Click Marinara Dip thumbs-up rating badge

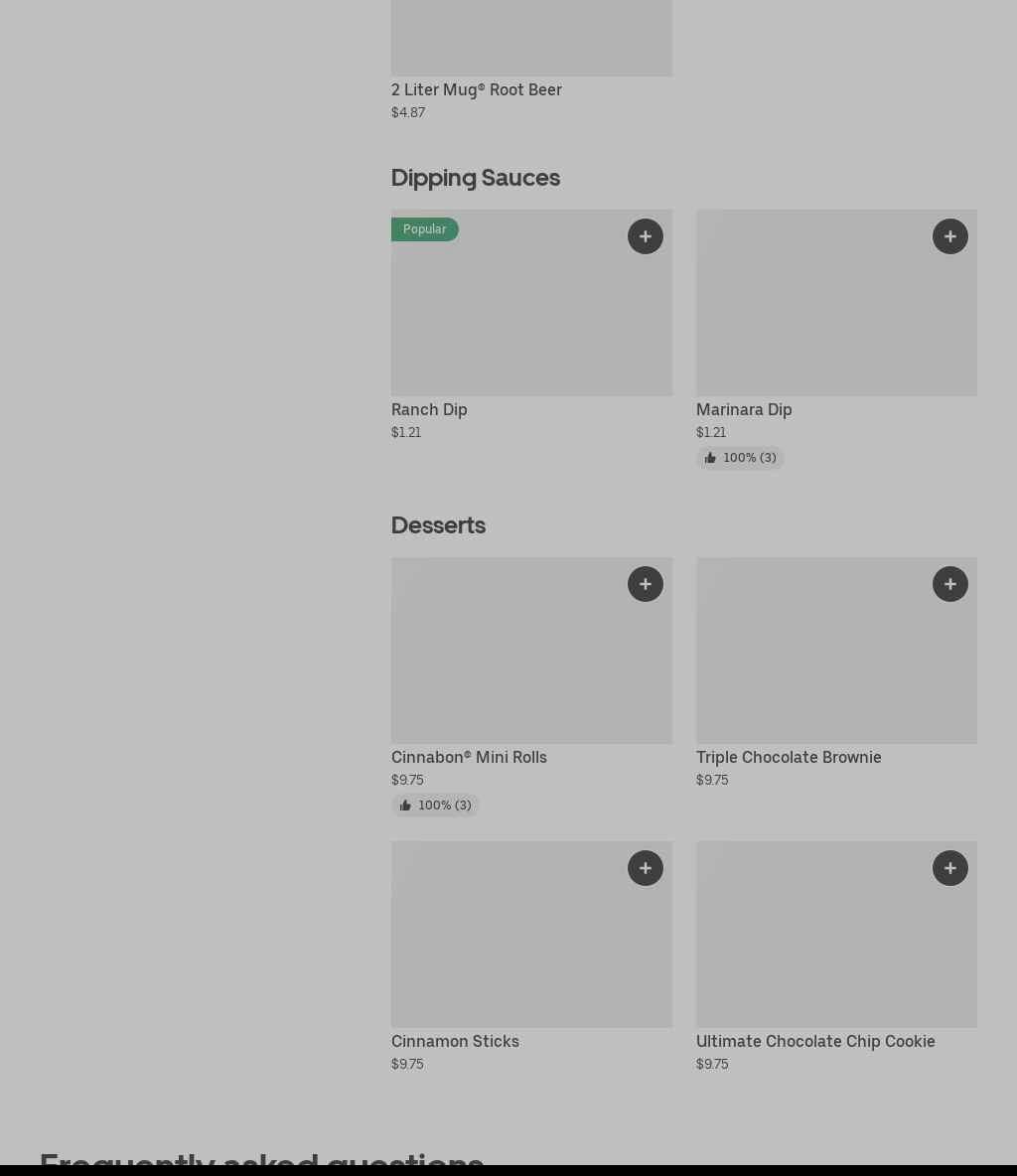coord(740,458)
